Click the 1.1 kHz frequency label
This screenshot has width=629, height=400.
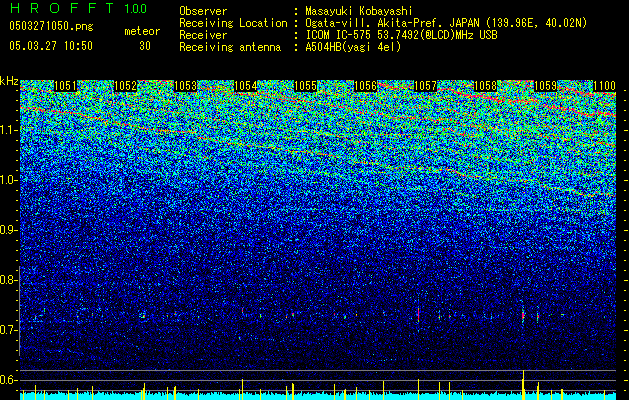coord(8,130)
